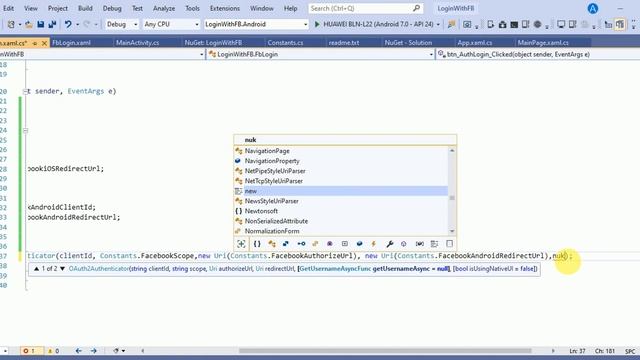The width and height of the screenshot is (640, 360).
Task: Open the Any CPU platform dropdown
Action: tap(171, 24)
